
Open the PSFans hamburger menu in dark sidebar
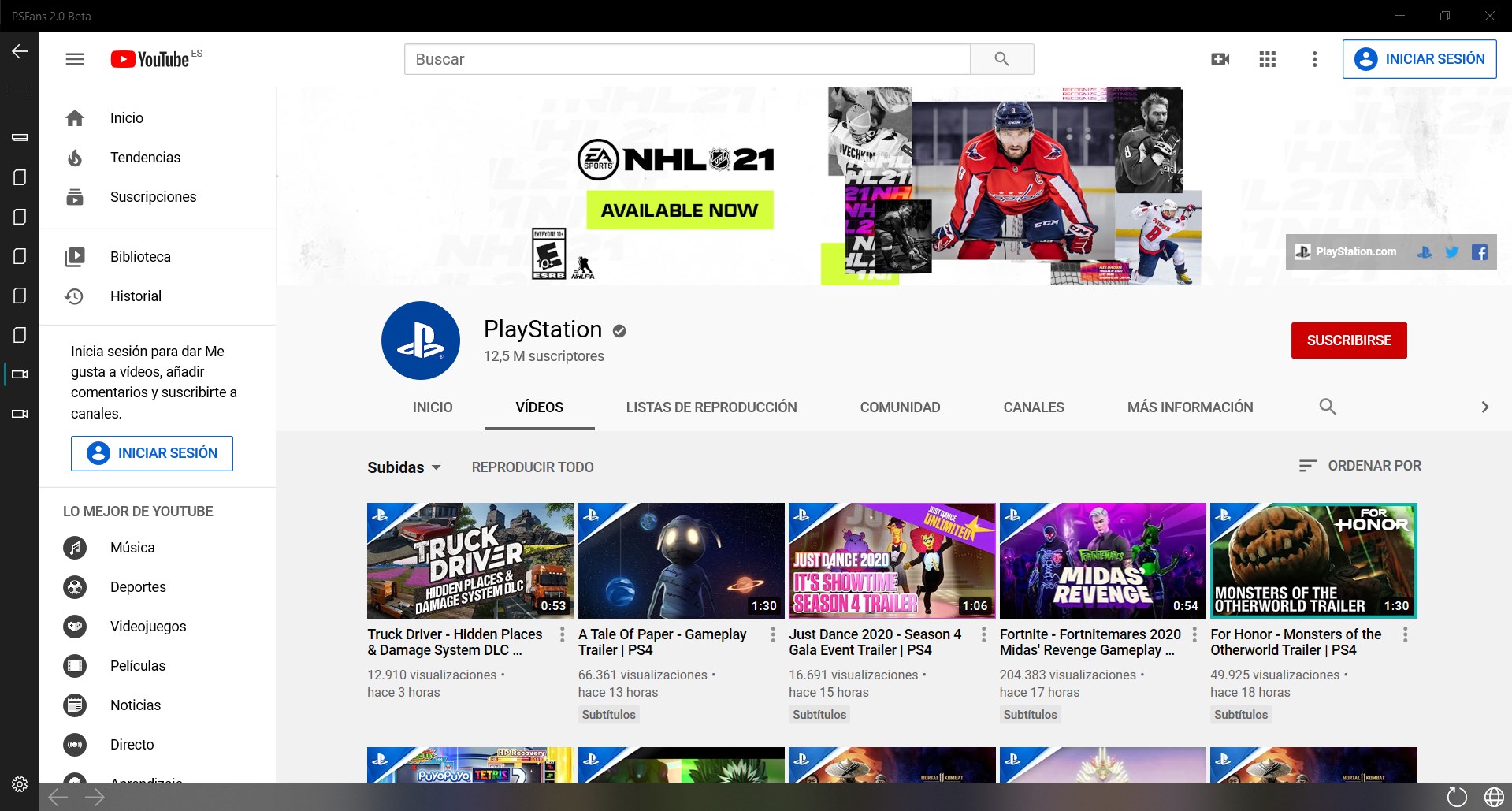(20, 91)
